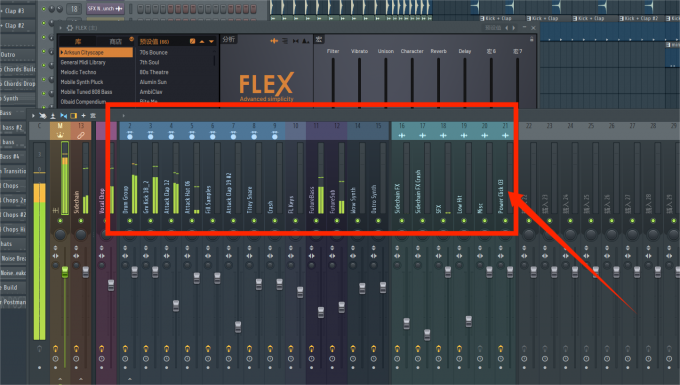Go to previous preset with up arrow

pos(202,42)
